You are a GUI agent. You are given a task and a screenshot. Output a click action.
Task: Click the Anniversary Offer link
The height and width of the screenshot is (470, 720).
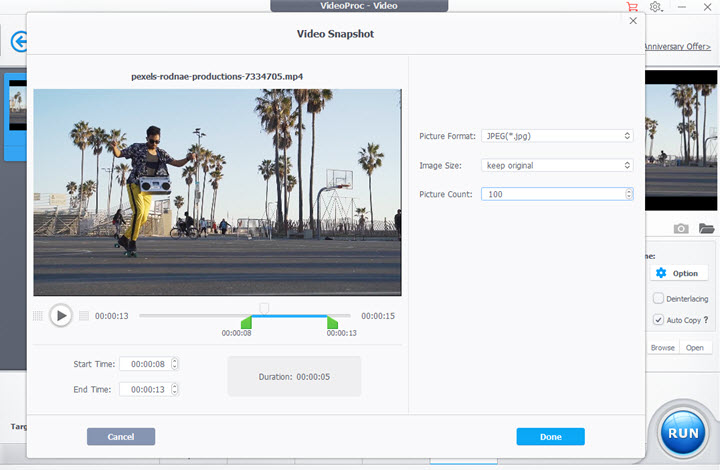680,46
